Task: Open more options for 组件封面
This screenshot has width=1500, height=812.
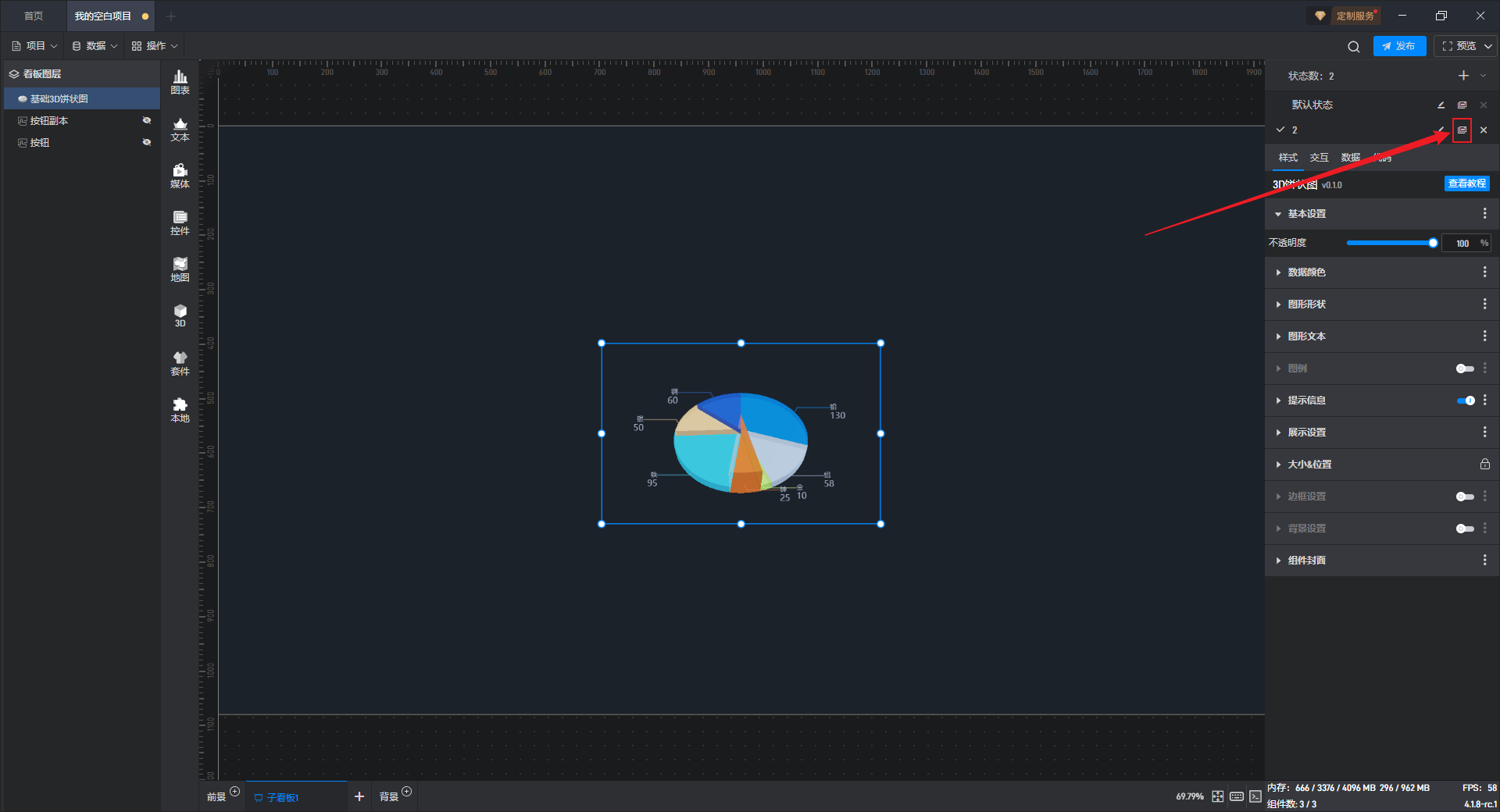Action: point(1484,561)
